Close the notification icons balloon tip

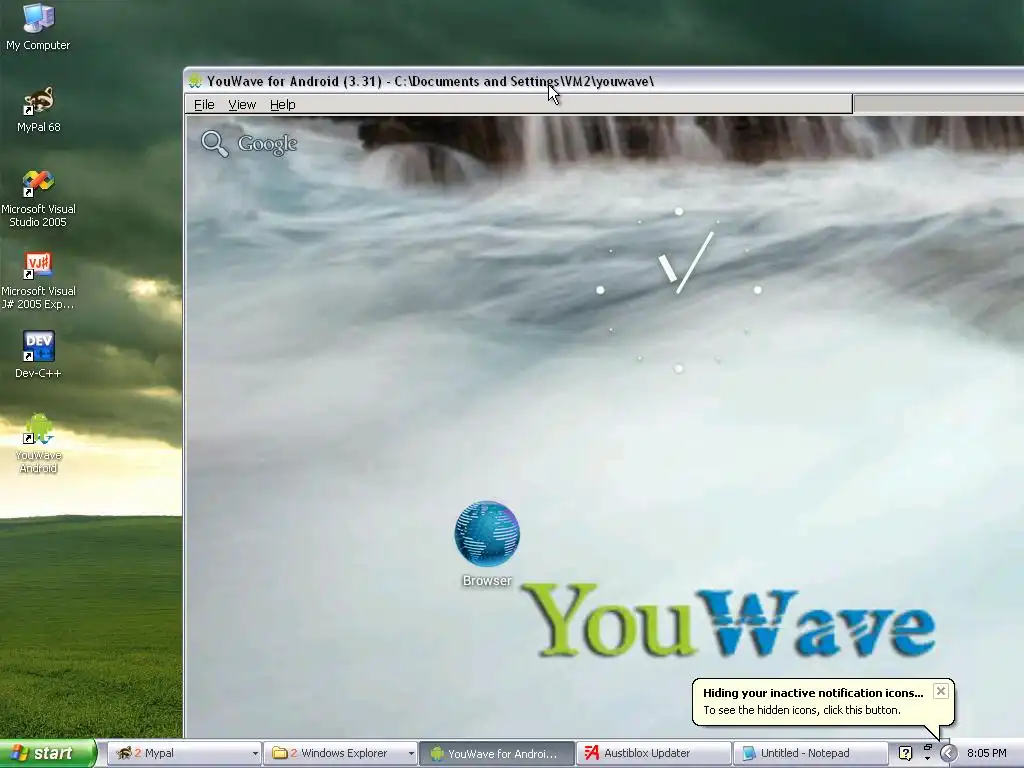click(940, 691)
